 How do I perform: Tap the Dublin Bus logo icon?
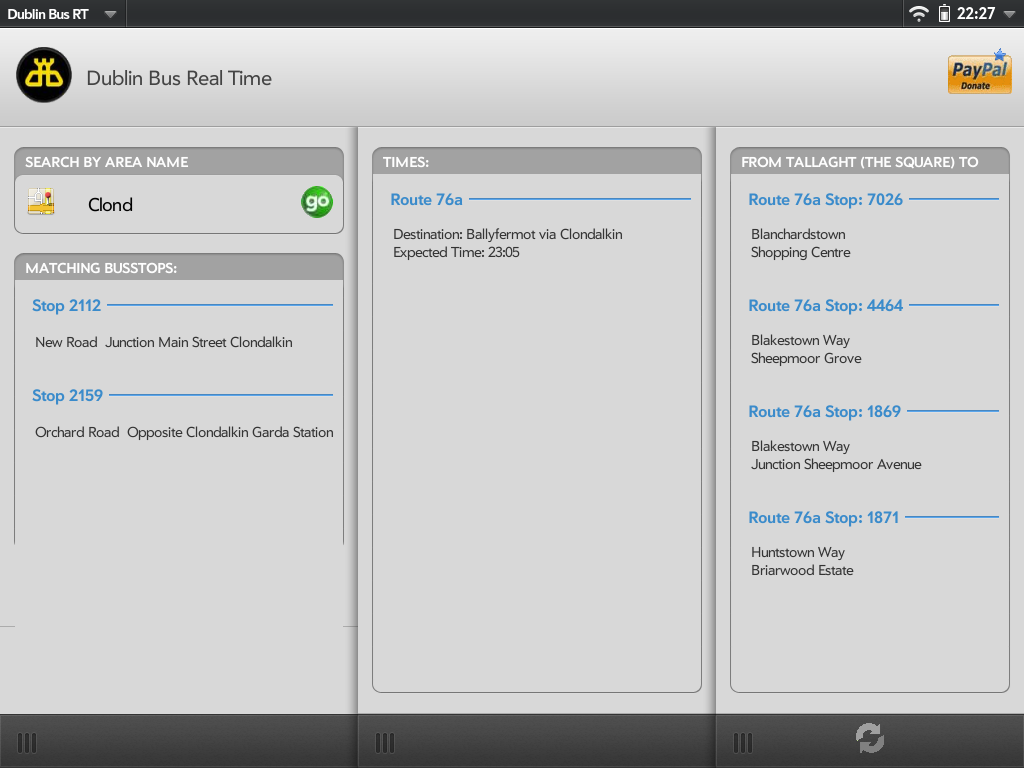click(44, 75)
